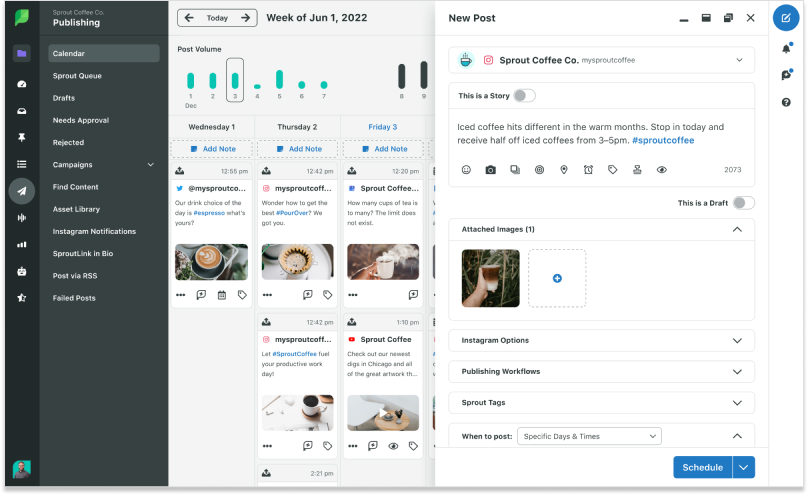This screenshot has height=496, width=808.
Task: Select day 5 bar in Post Volume chart
Action: point(279,80)
